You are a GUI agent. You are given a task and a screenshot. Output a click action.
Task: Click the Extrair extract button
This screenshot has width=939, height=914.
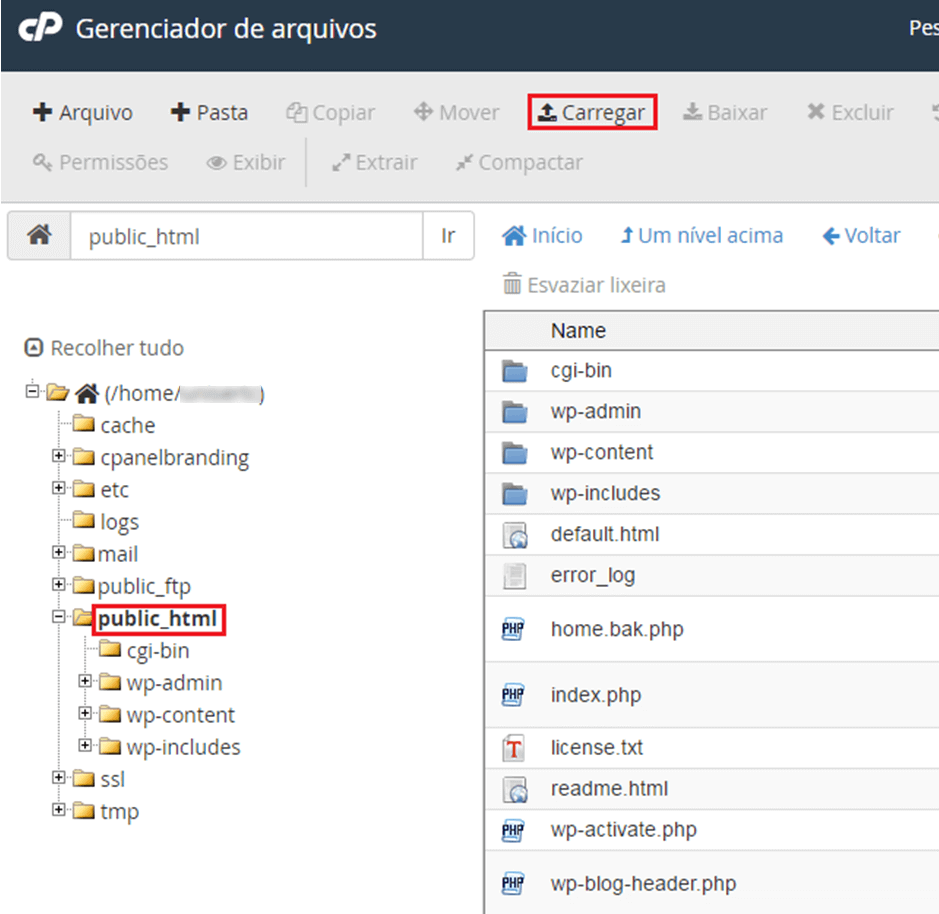click(375, 162)
